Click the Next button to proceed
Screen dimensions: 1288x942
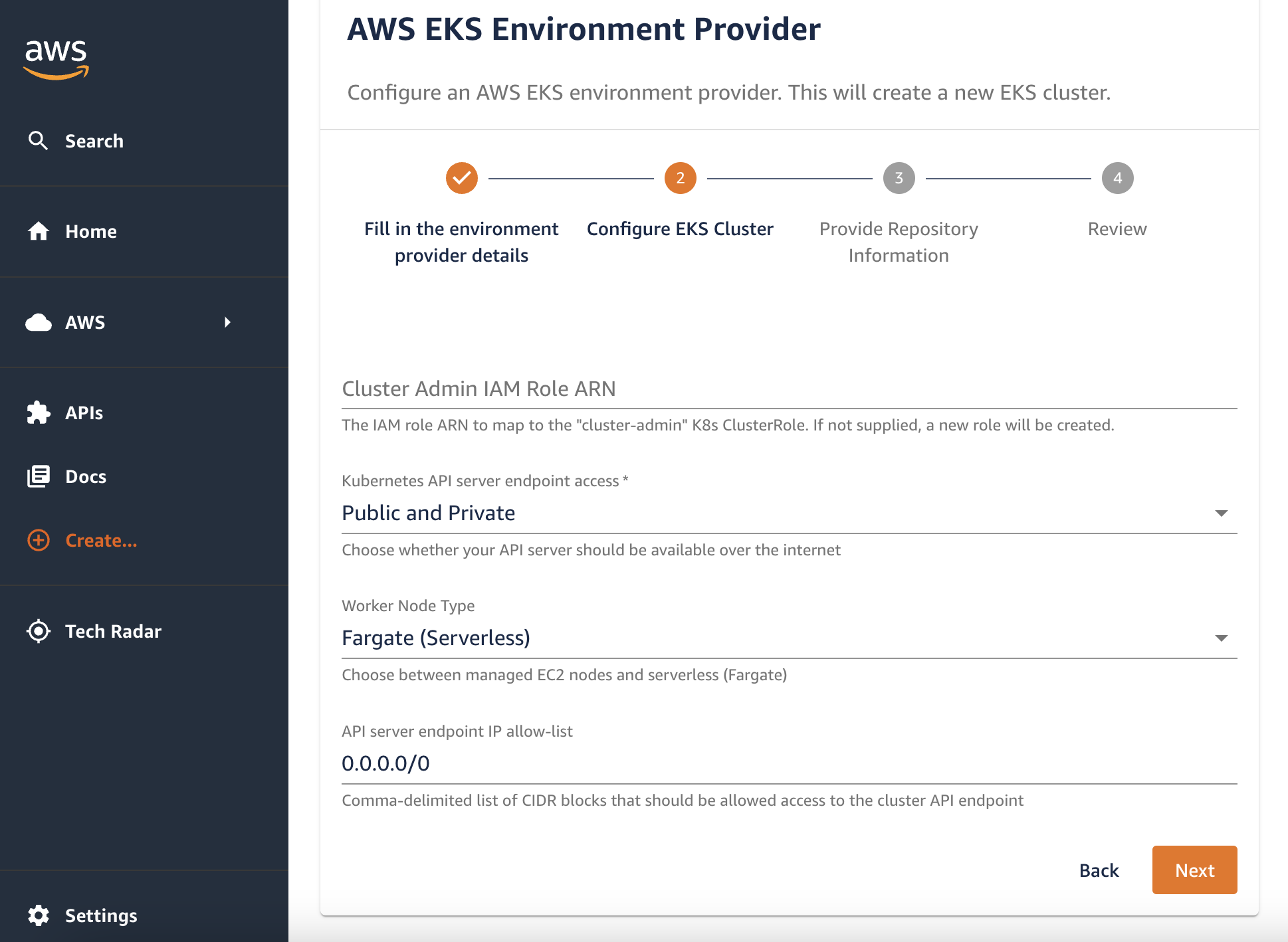[1196, 870]
